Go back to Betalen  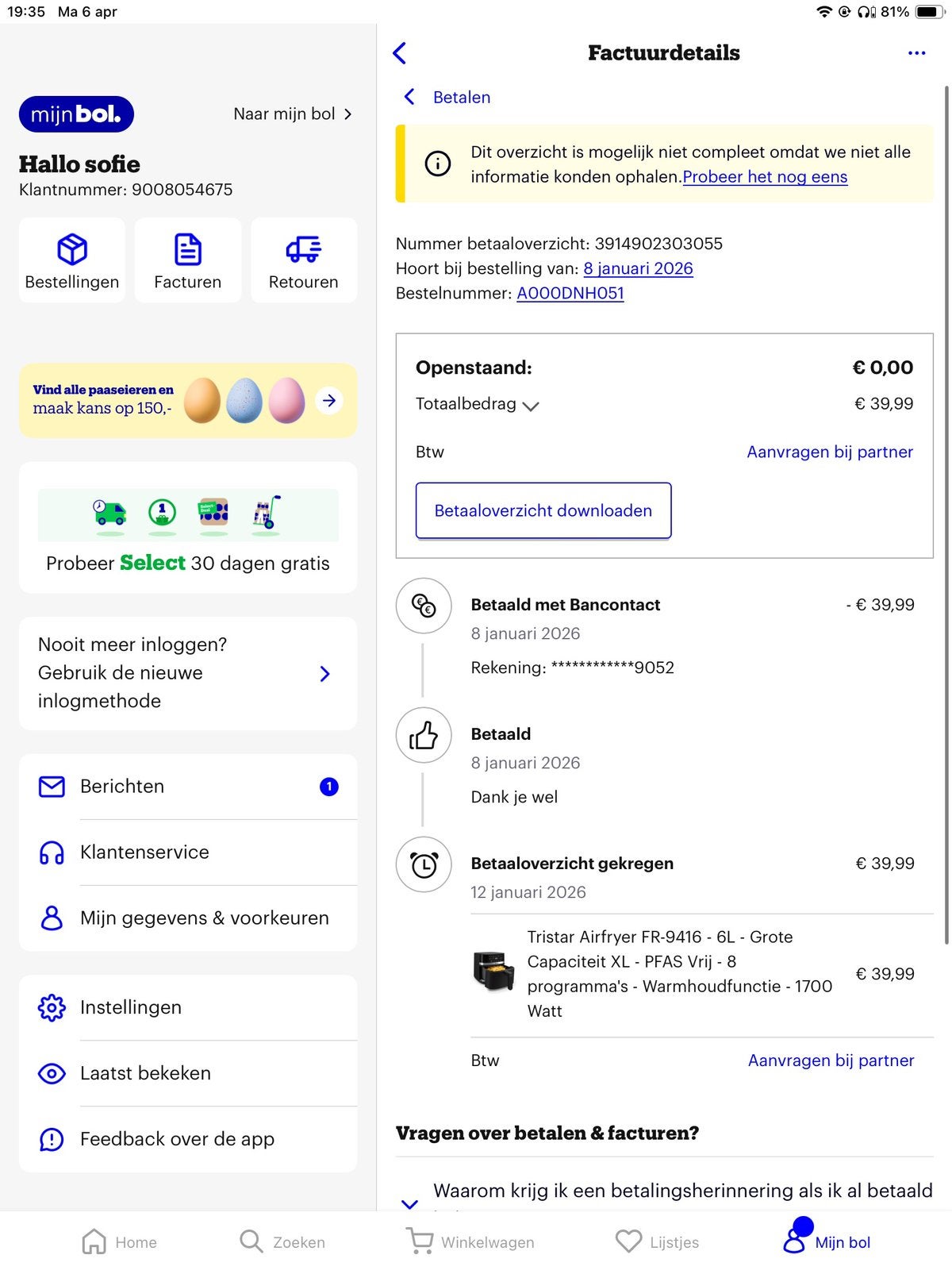tap(447, 97)
